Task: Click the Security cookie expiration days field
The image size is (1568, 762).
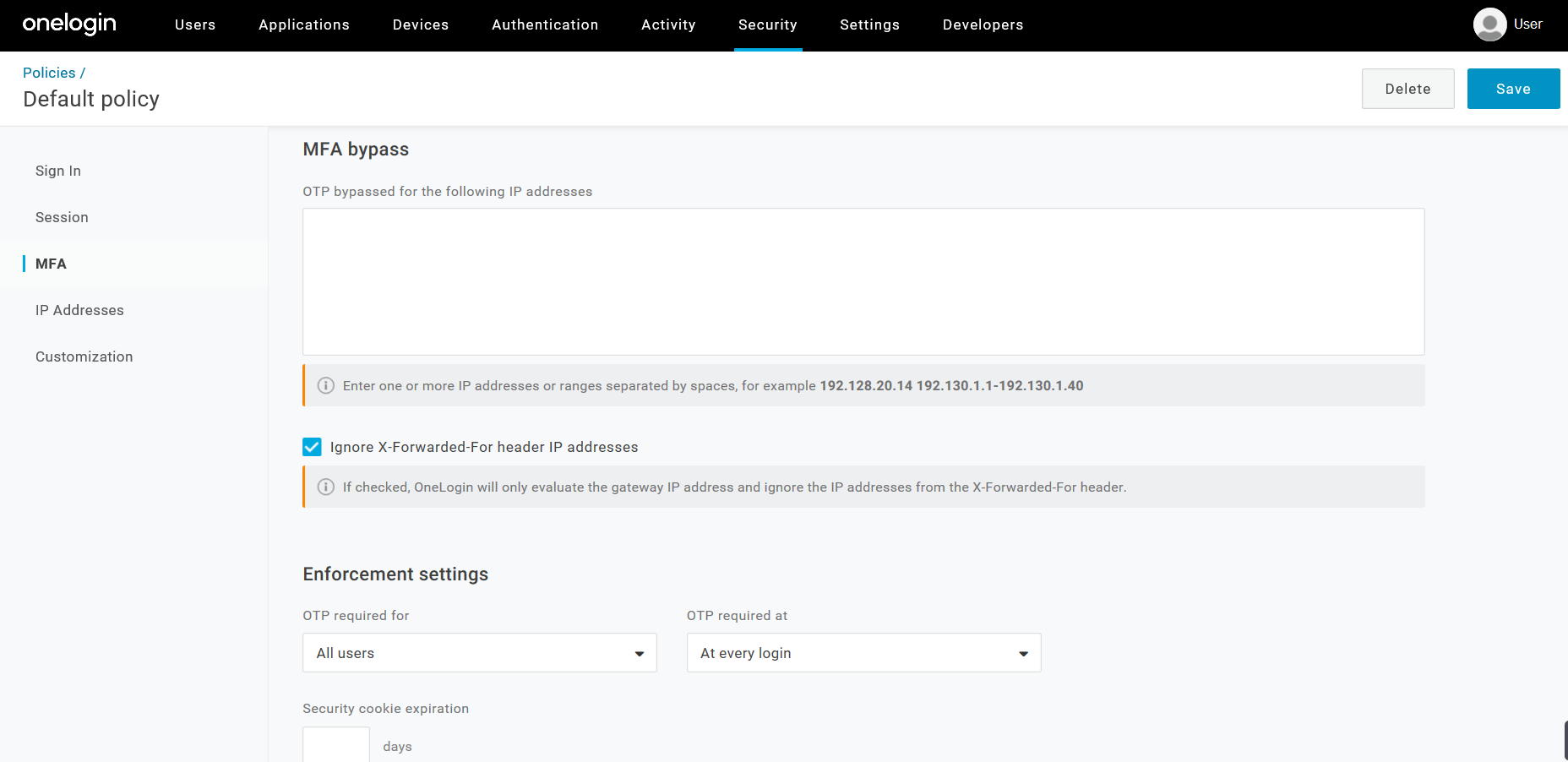Action: tap(336, 745)
